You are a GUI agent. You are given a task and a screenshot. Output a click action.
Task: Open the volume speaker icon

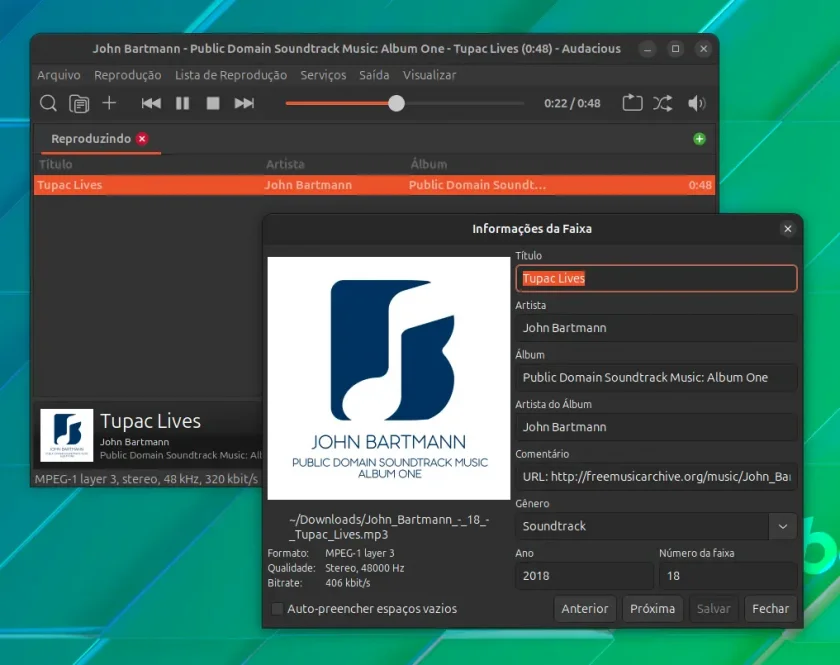(x=696, y=103)
